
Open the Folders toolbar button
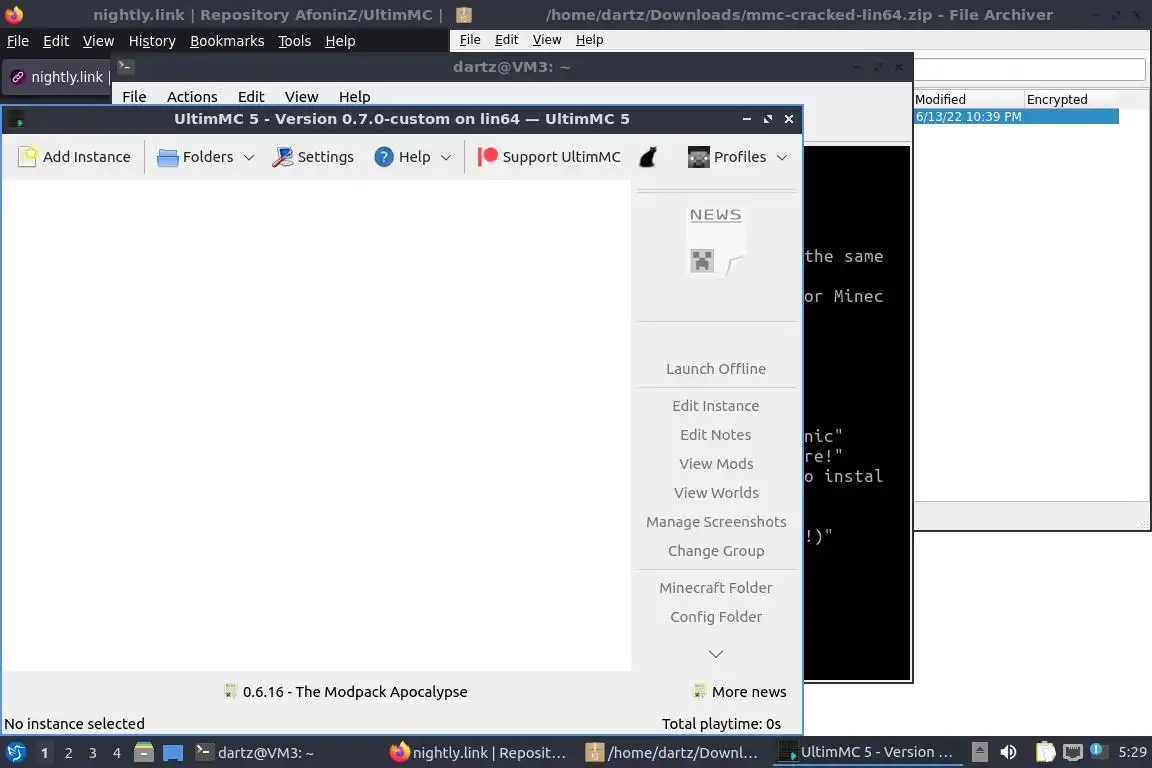click(195, 157)
